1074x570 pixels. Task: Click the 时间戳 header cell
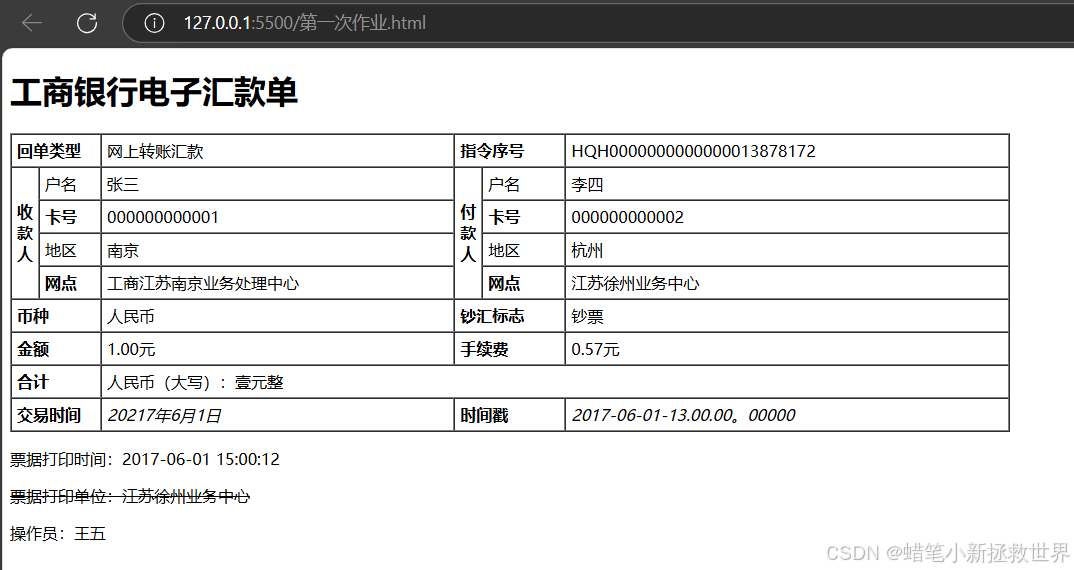tap(510, 415)
